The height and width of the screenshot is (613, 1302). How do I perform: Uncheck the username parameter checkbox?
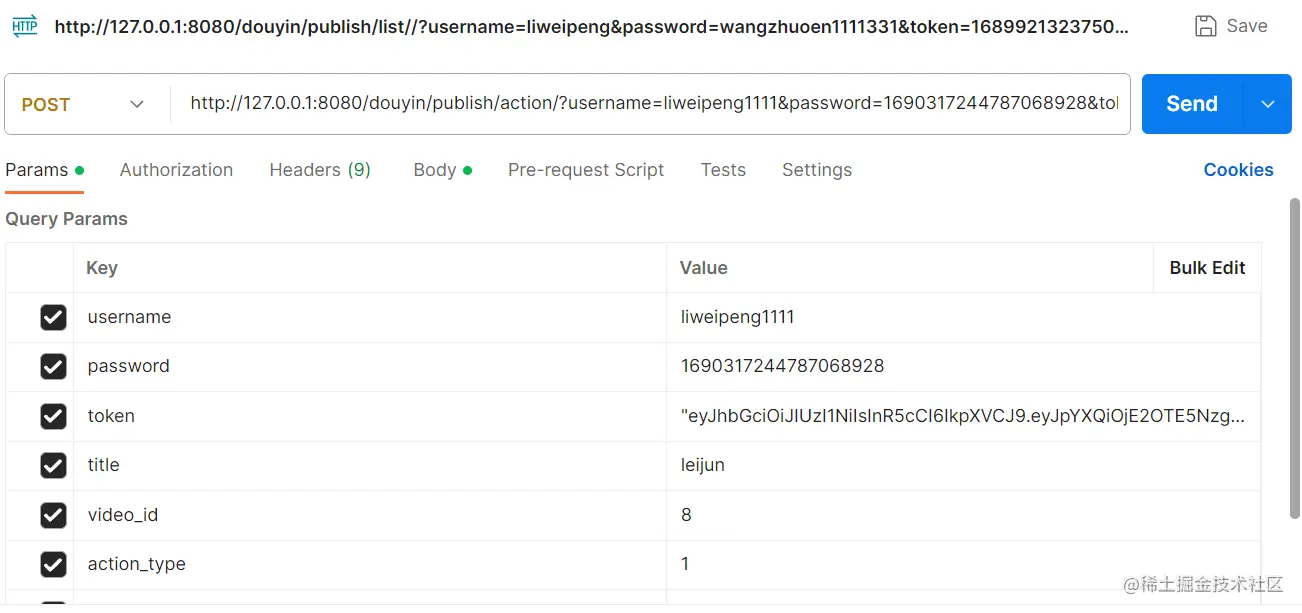click(53, 317)
